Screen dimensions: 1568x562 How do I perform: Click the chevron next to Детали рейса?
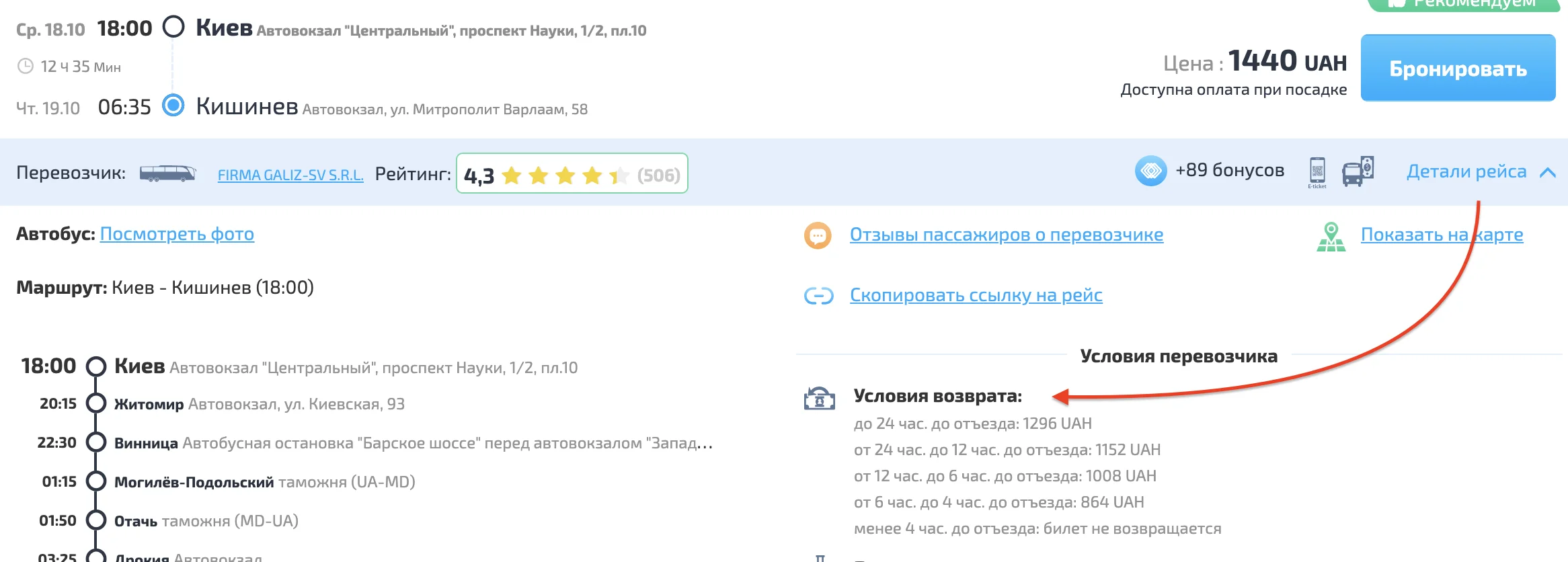tap(1547, 173)
